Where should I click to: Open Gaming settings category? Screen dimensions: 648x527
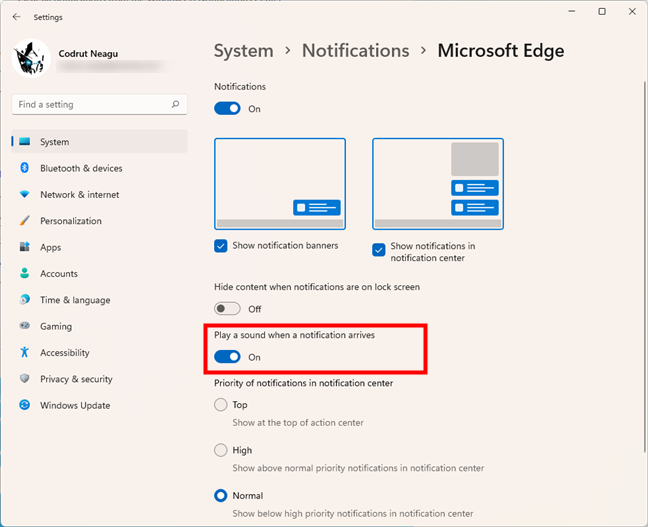pyautogui.click(x=99, y=326)
